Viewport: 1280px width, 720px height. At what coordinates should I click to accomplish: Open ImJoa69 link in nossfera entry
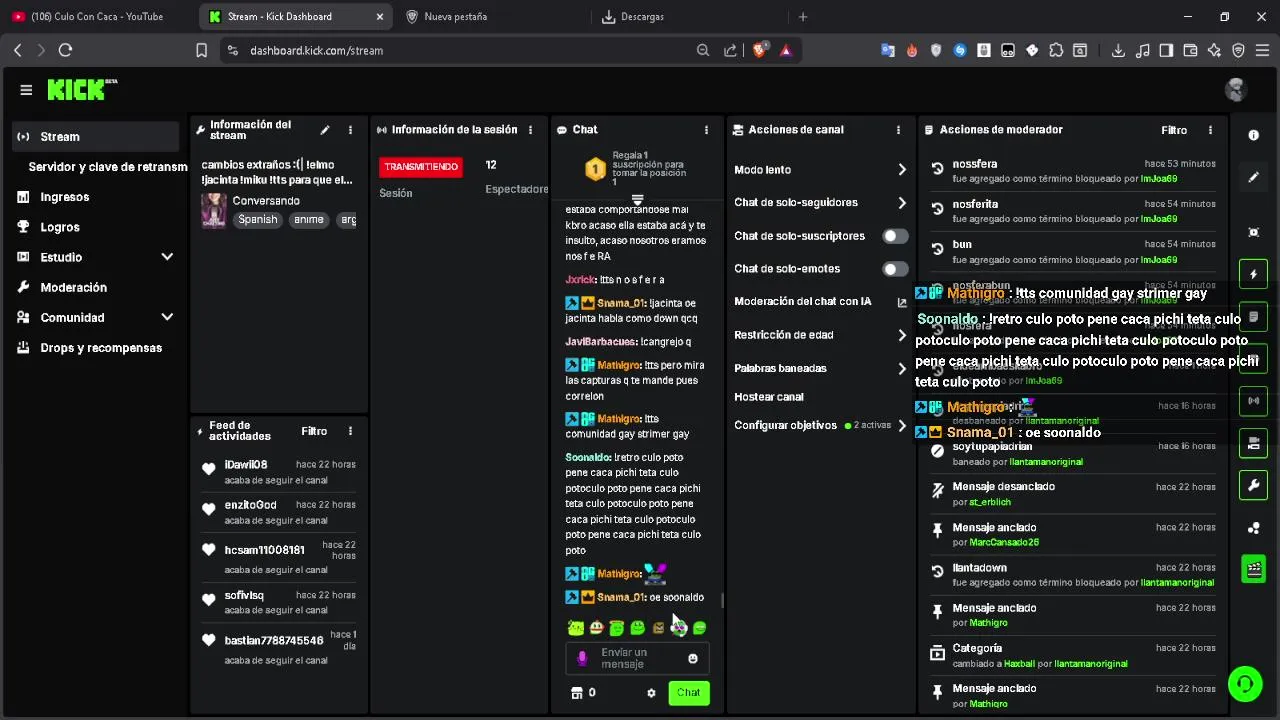pos(1159,179)
